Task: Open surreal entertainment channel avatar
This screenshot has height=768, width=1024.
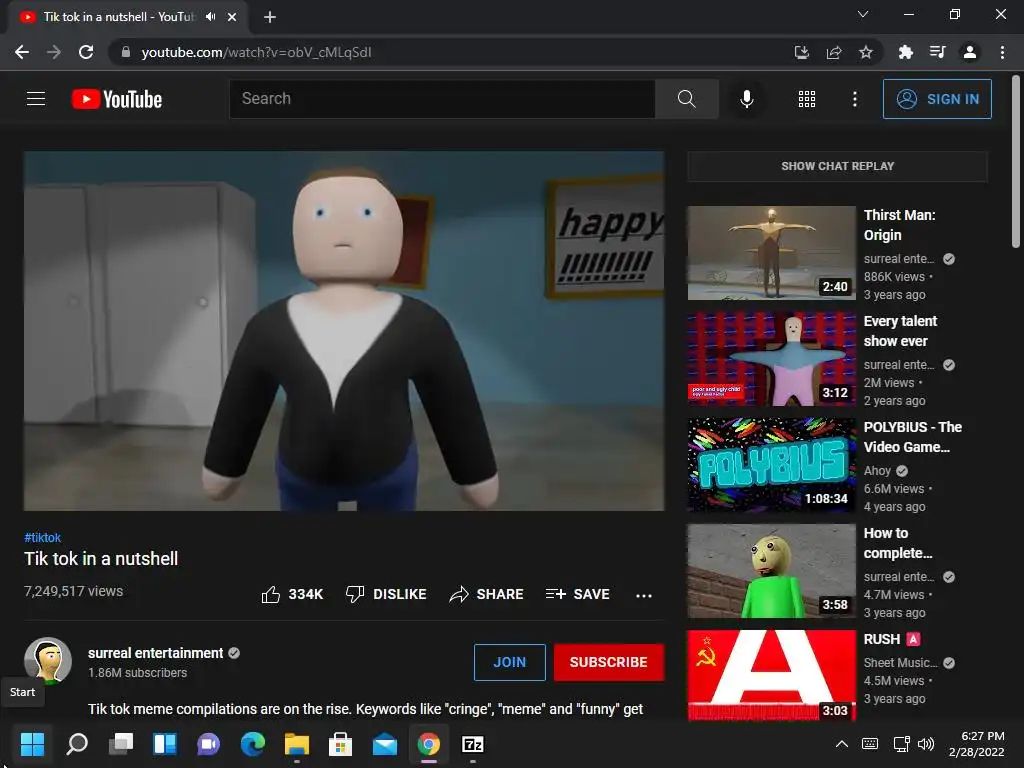Action: [x=48, y=660]
